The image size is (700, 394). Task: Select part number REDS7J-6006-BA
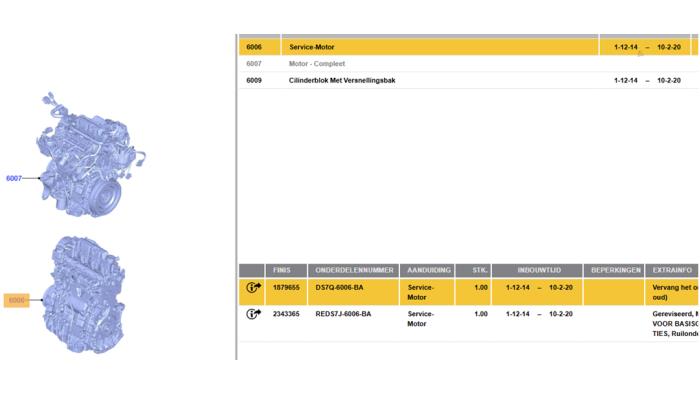pos(343,314)
